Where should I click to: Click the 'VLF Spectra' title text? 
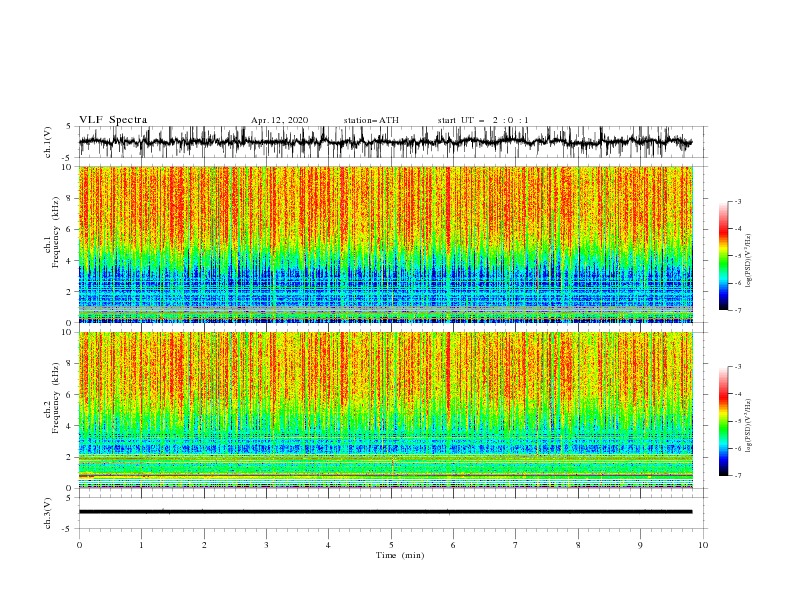(113, 120)
